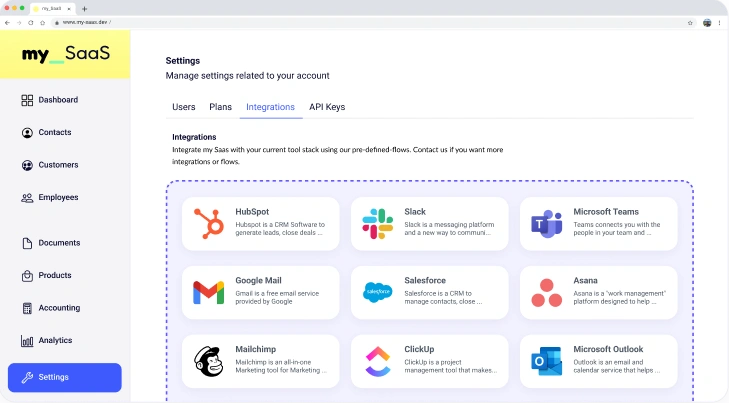Switch to the Users tab
729x403 pixels.
(183, 107)
